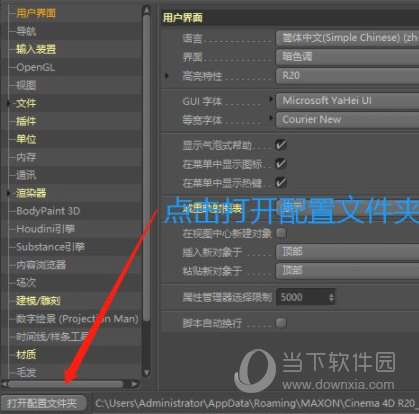Select the 文件 category
This screenshot has height=414, width=419.
click(x=26, y=103)
